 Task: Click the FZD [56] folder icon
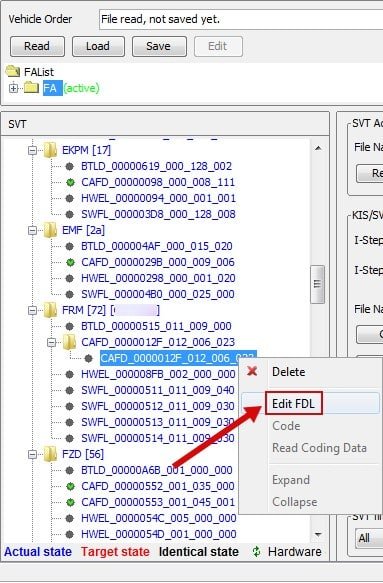coord(50,454)
